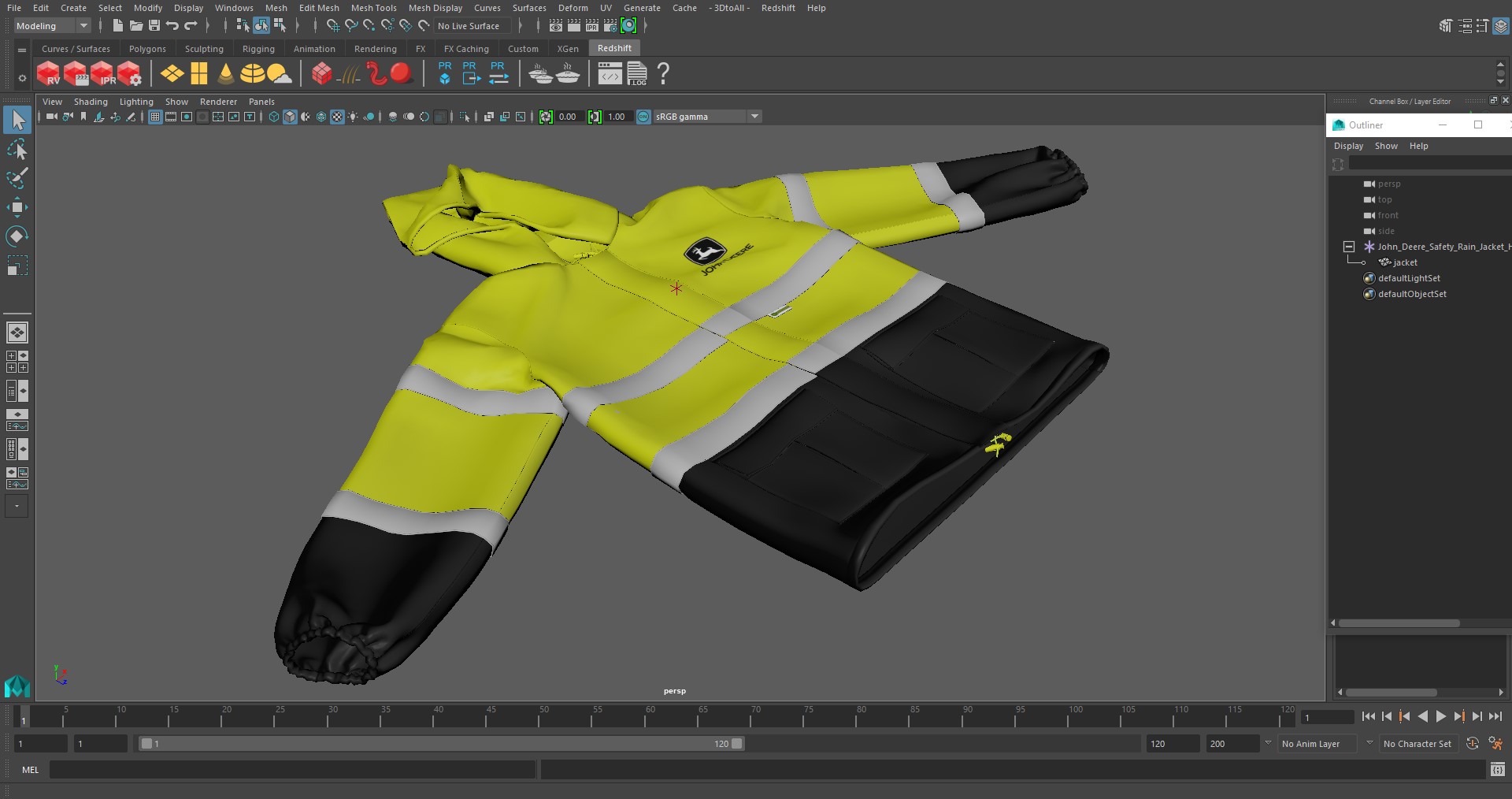1512x799 pixels.
Task: Toggle view transform ON button
Action: click(x=643, y=117)
